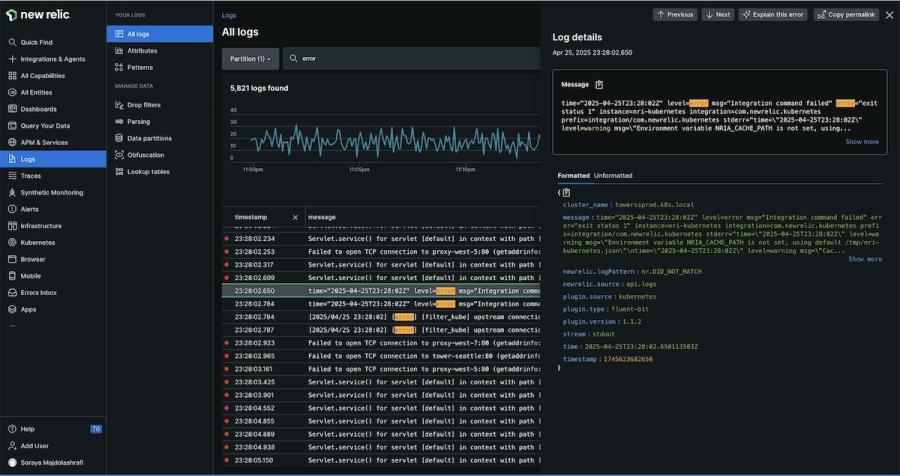Click Explain this error button
This screenshot has width=900, height=476.
coord(773,15)
